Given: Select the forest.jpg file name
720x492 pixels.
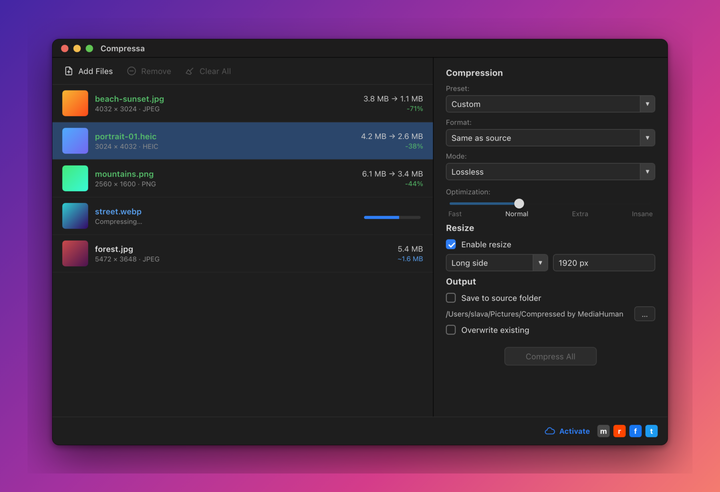Looking at the screenshot, I should pyautogui.click(x=114, y=249).
